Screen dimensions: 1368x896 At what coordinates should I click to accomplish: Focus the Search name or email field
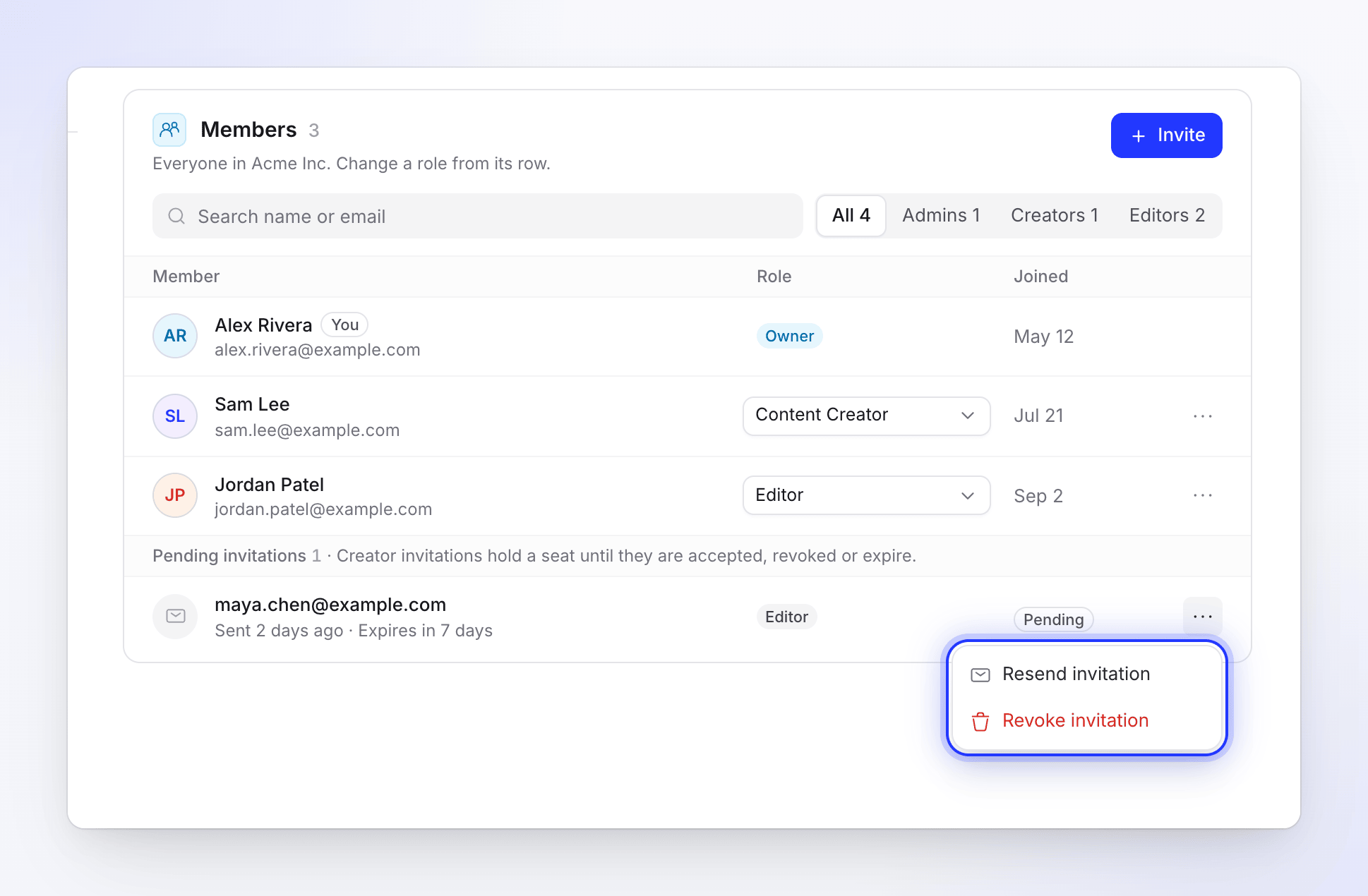[x=478, y=216]
